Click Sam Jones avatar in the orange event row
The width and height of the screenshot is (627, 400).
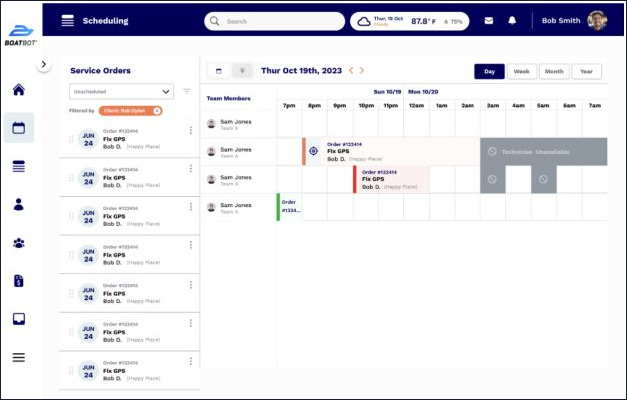[x=211, y=152]
